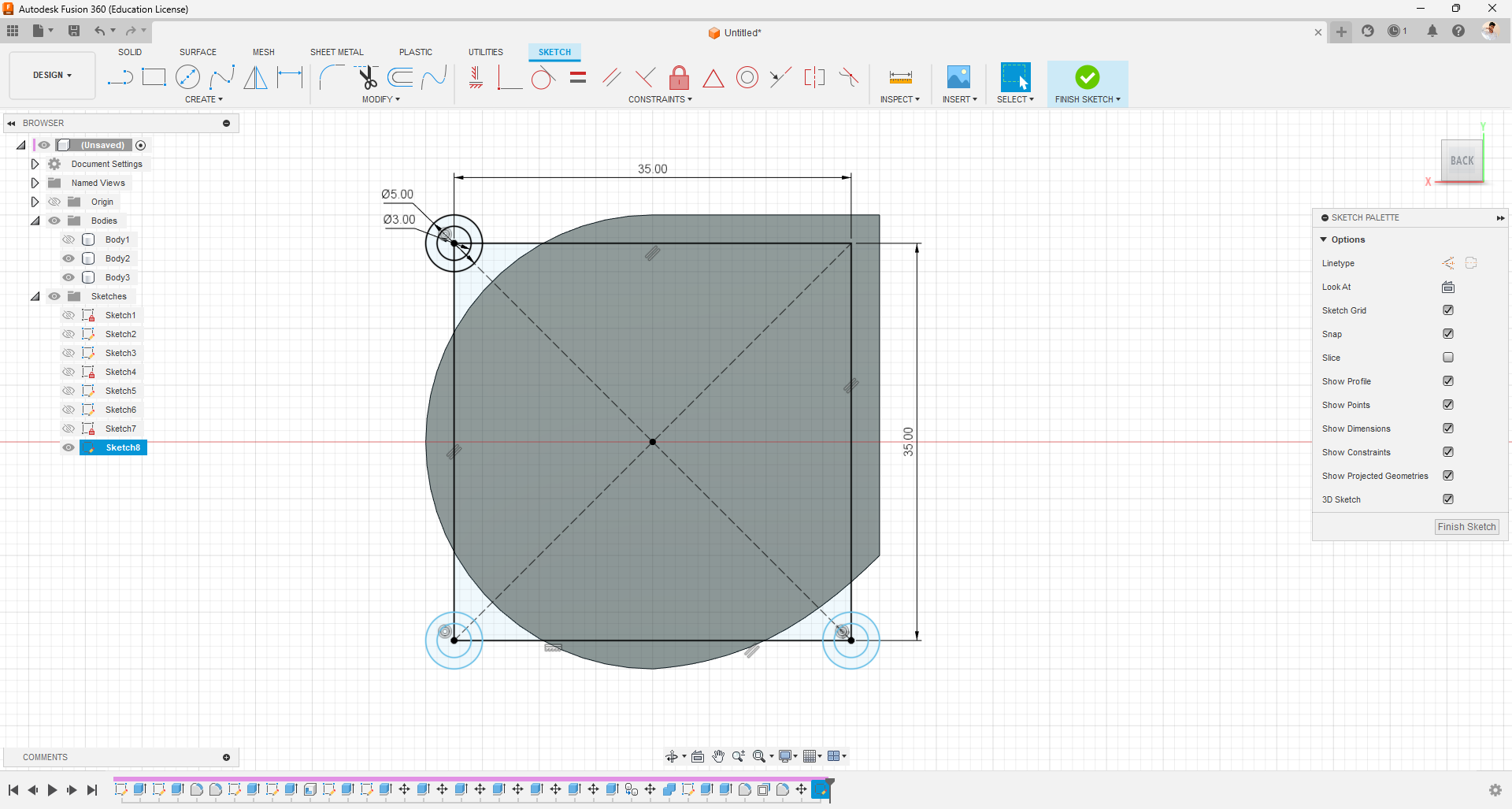Image resolution: width=1512 pixels, height=809 pixels.
Task: Click the Insert Image icon
Action: click(x=958, y=77)
